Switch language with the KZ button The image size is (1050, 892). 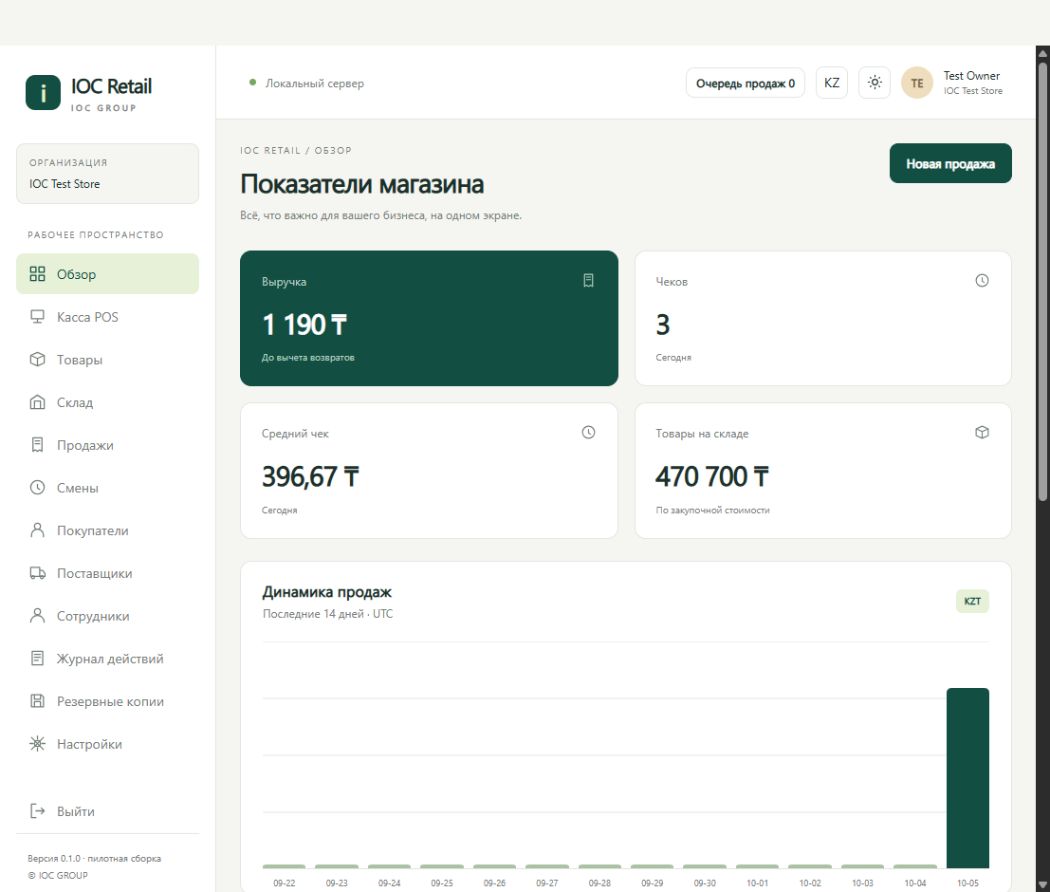[x=832, y=83]
